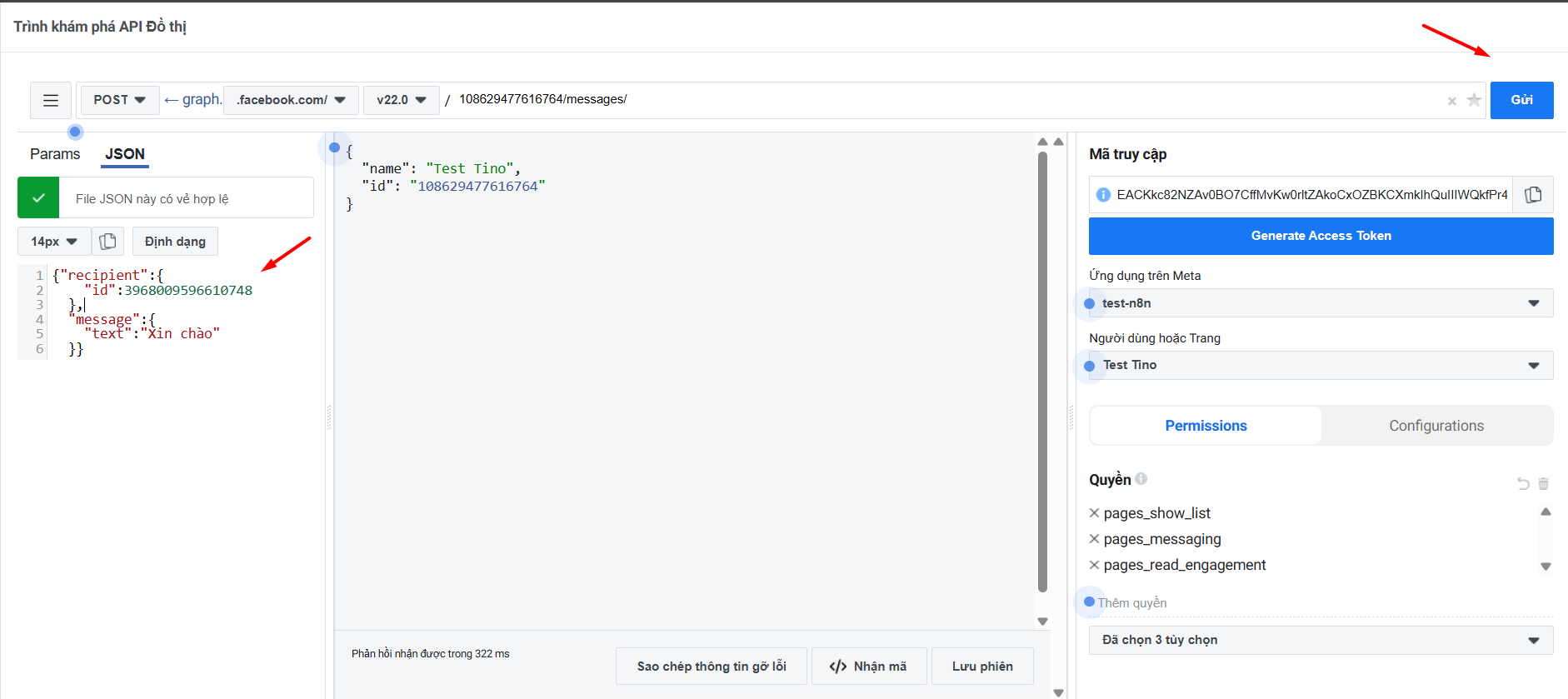This screenshot has height=699, width=1568.
Task: Remove the pages_read_engagement permission
Action: (1095, 565)
